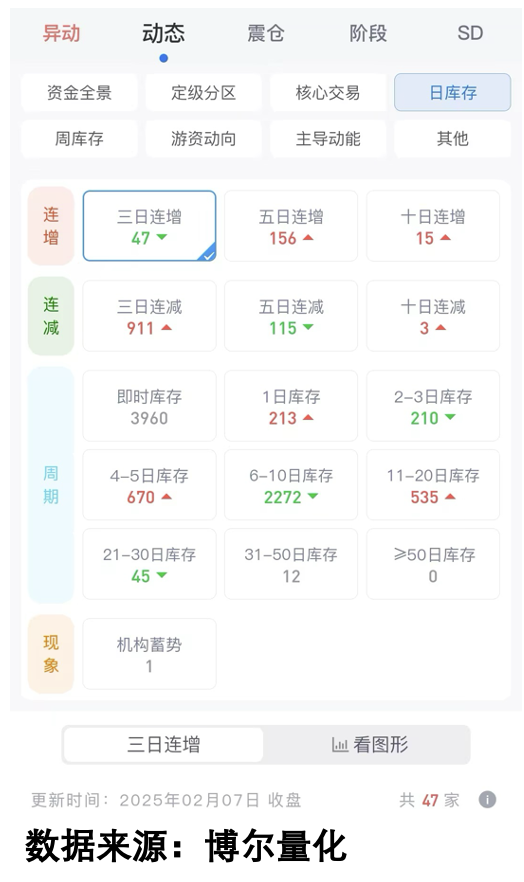The height and width of the screenshot is (882, 524).
Task: Click the red up arrow beside 156
Action: click(x=308, y=237)
